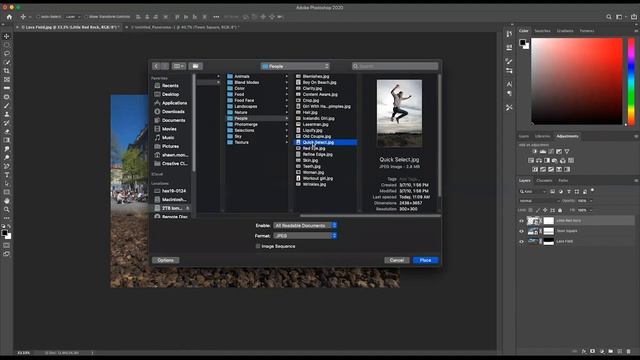
Task: Switch to the Untitled_Panorama document tab
Action: click(x=185, y=27)
